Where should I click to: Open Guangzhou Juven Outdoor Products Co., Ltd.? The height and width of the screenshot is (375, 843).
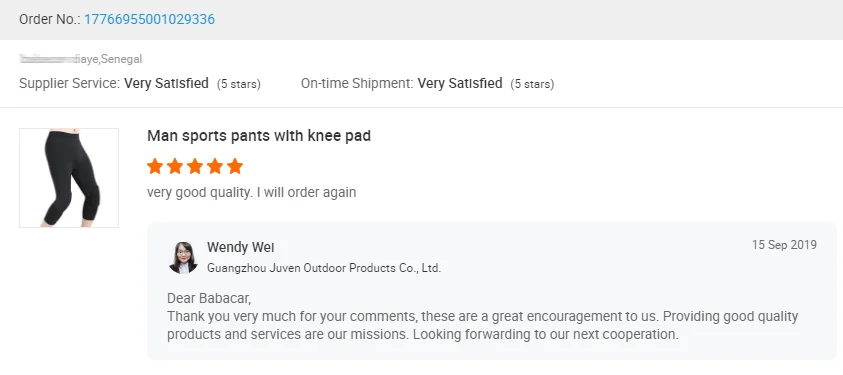coord(324,268)
